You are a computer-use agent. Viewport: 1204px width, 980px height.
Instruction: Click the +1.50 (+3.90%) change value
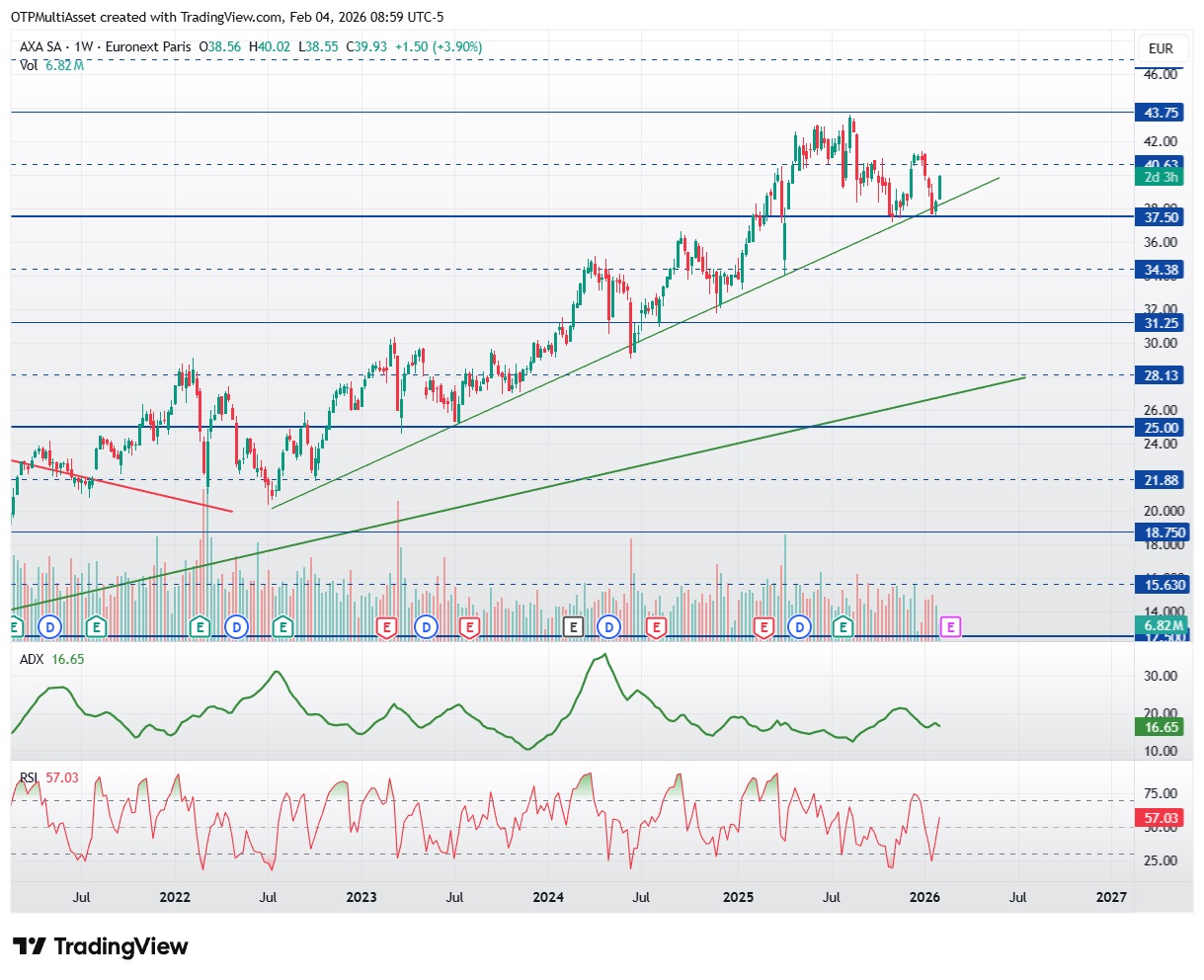point(439,46)
